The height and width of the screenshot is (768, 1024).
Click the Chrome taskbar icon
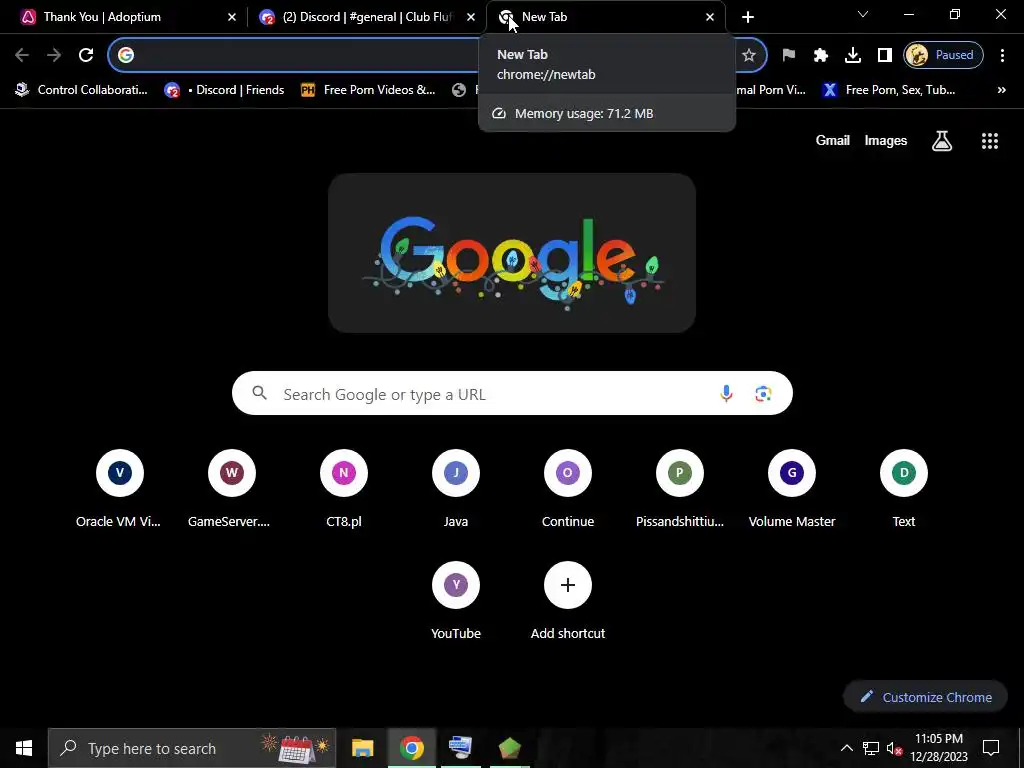click(411, 748)
